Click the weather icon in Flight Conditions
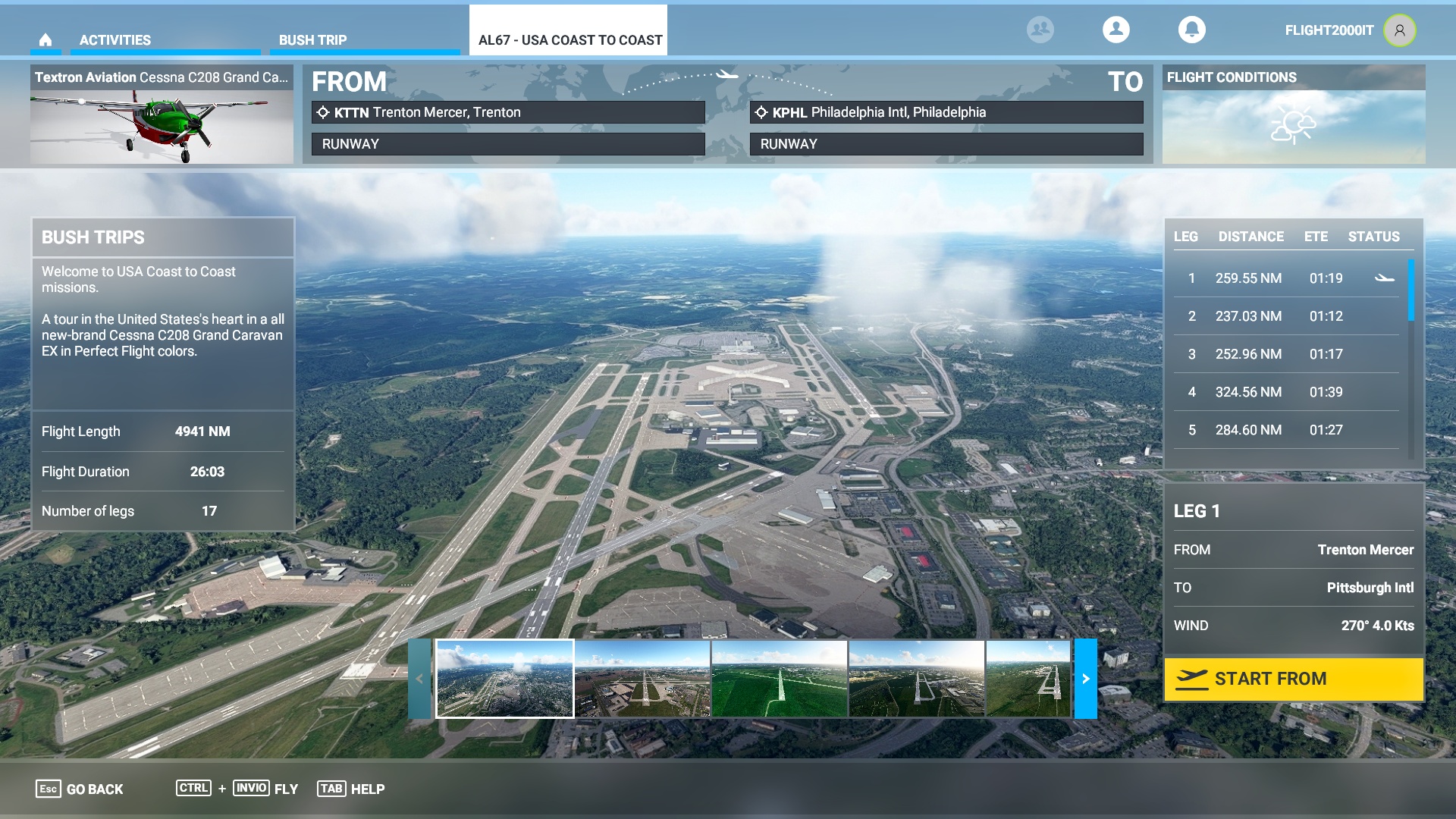The width and height of the screenshot is (1456, 819). point(1294,125)
